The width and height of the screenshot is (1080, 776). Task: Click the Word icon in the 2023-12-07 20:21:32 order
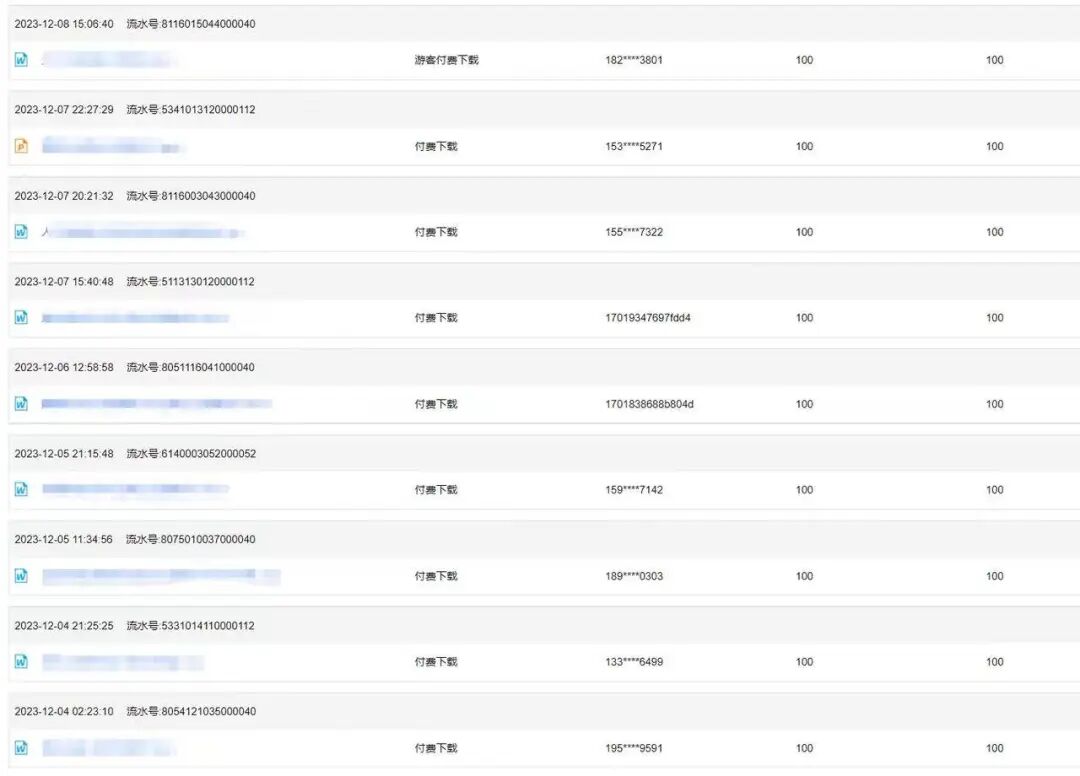(x=21, y=232)
